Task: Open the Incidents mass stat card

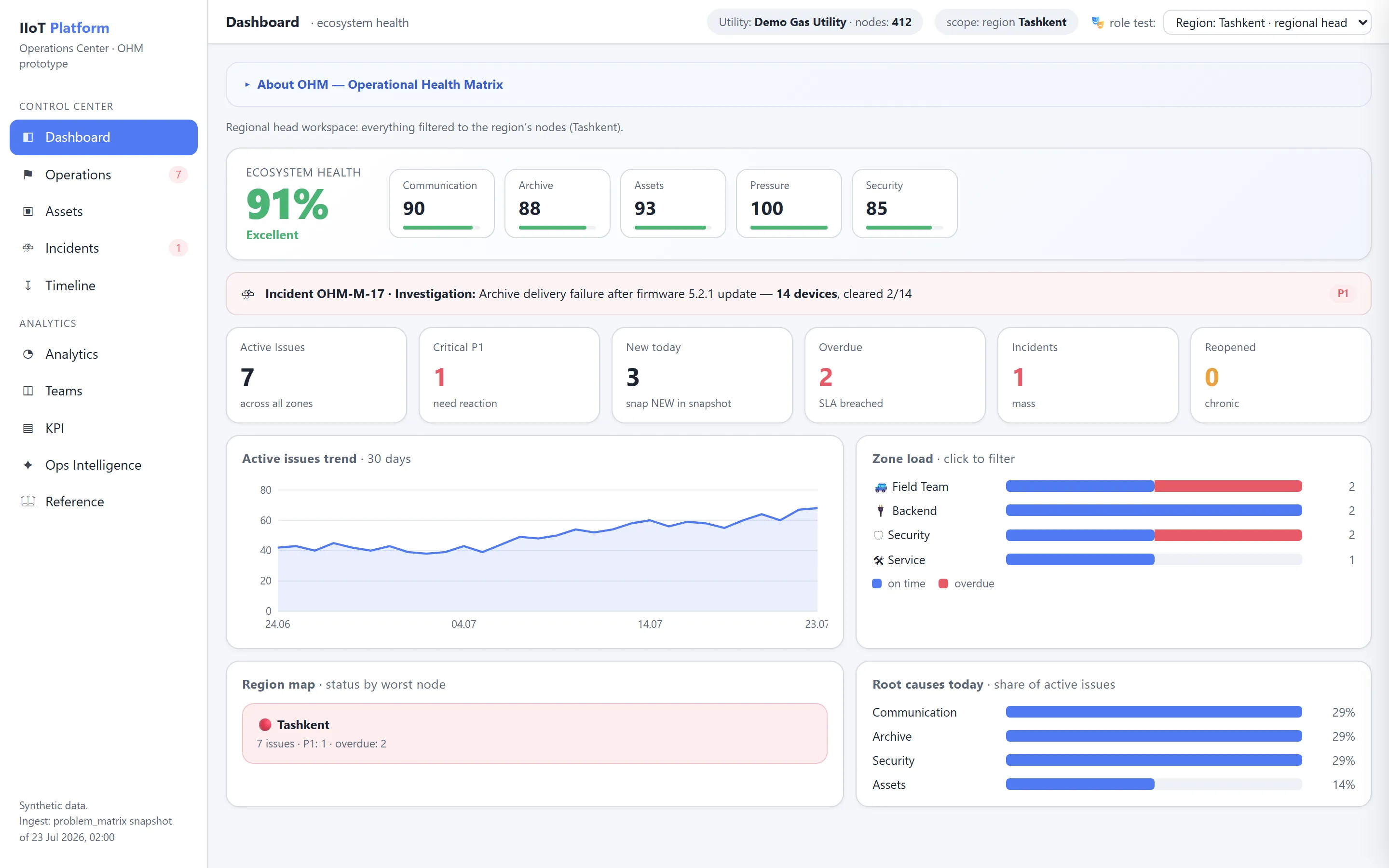Action: click(x=1088, y=376)
